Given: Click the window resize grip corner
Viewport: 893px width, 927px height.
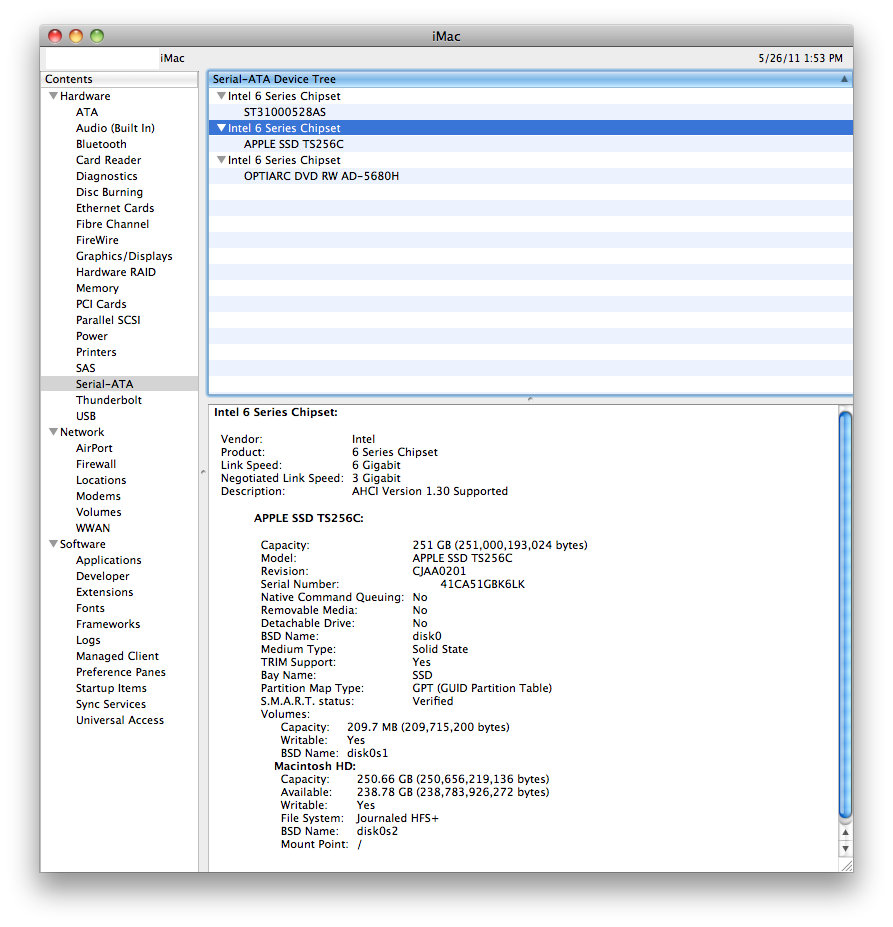Looking at the screenshot, I should (846, 865).
